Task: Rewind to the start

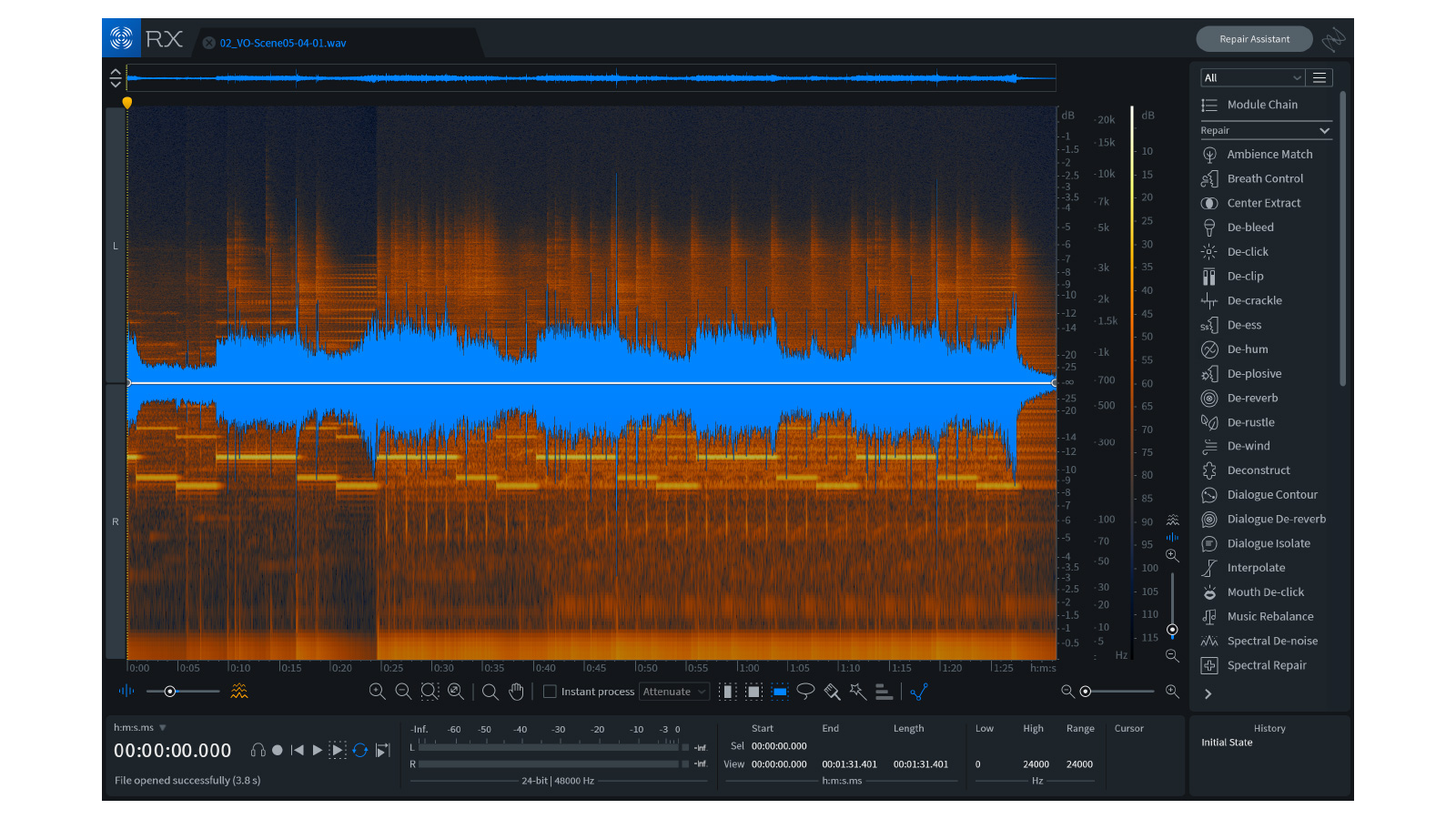Action: 297,751
